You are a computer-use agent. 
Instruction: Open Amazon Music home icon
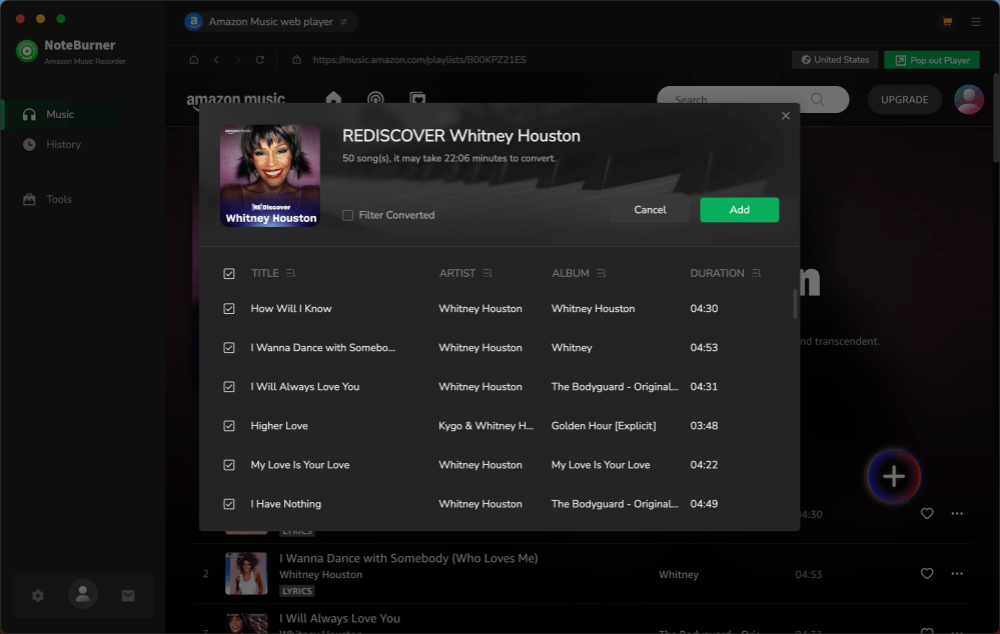(334, 98)
